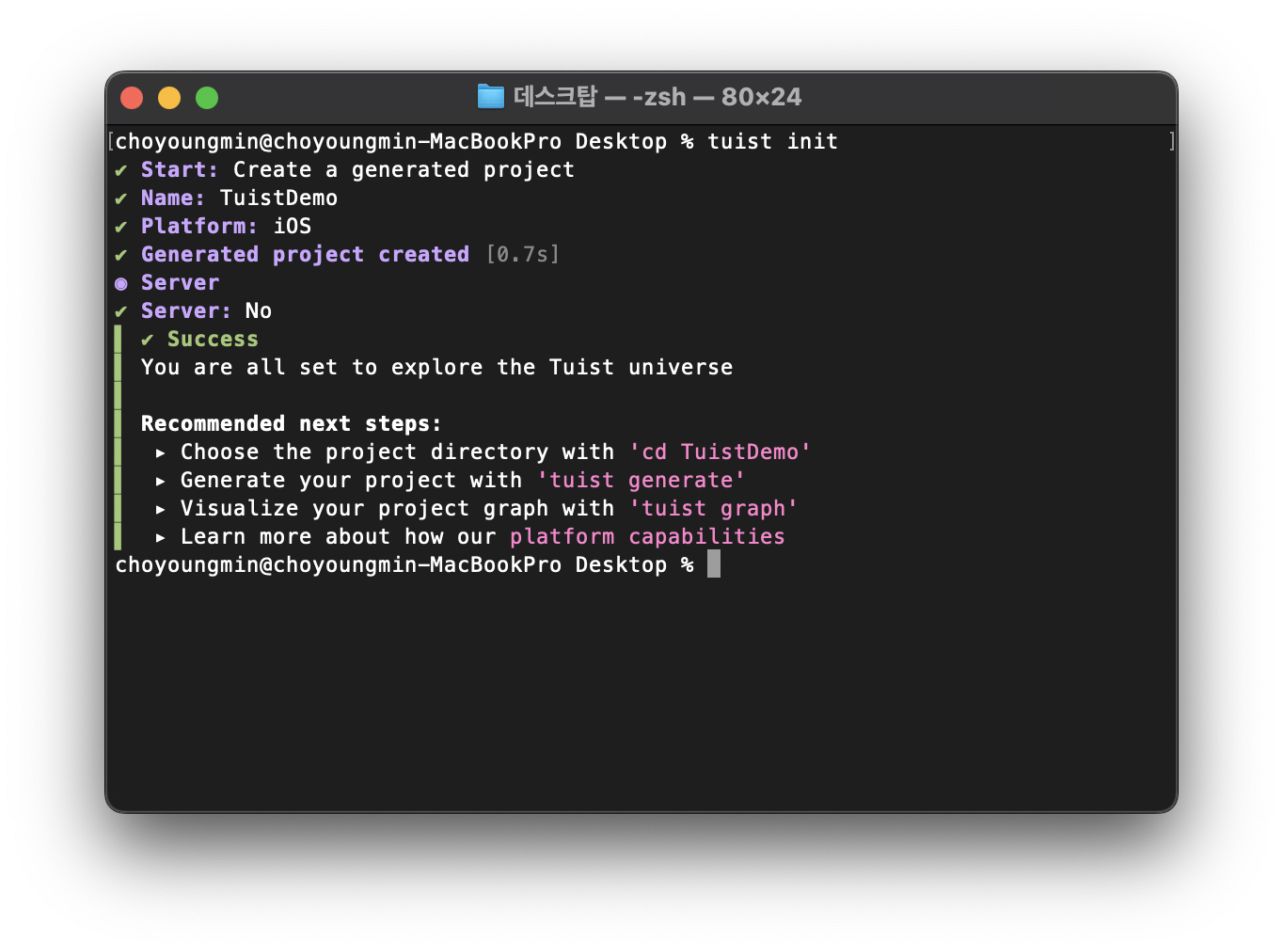Click the triangle bullet before 'Learn more about'
Image resolution: width=1283 pixels, height=952 pixels.
(161, 537)
